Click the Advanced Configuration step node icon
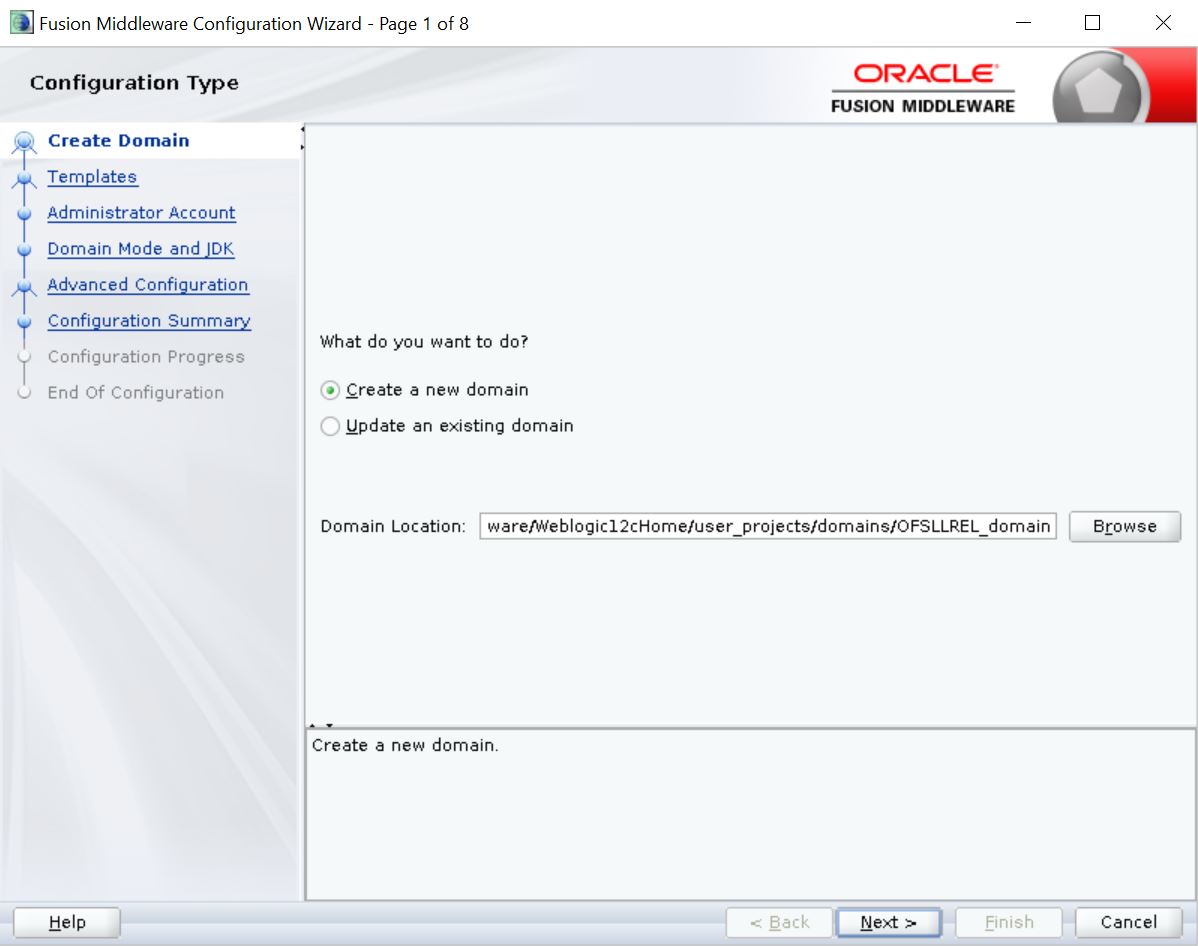The width and height of the screenshot is (1198, 946). point(24,287)
